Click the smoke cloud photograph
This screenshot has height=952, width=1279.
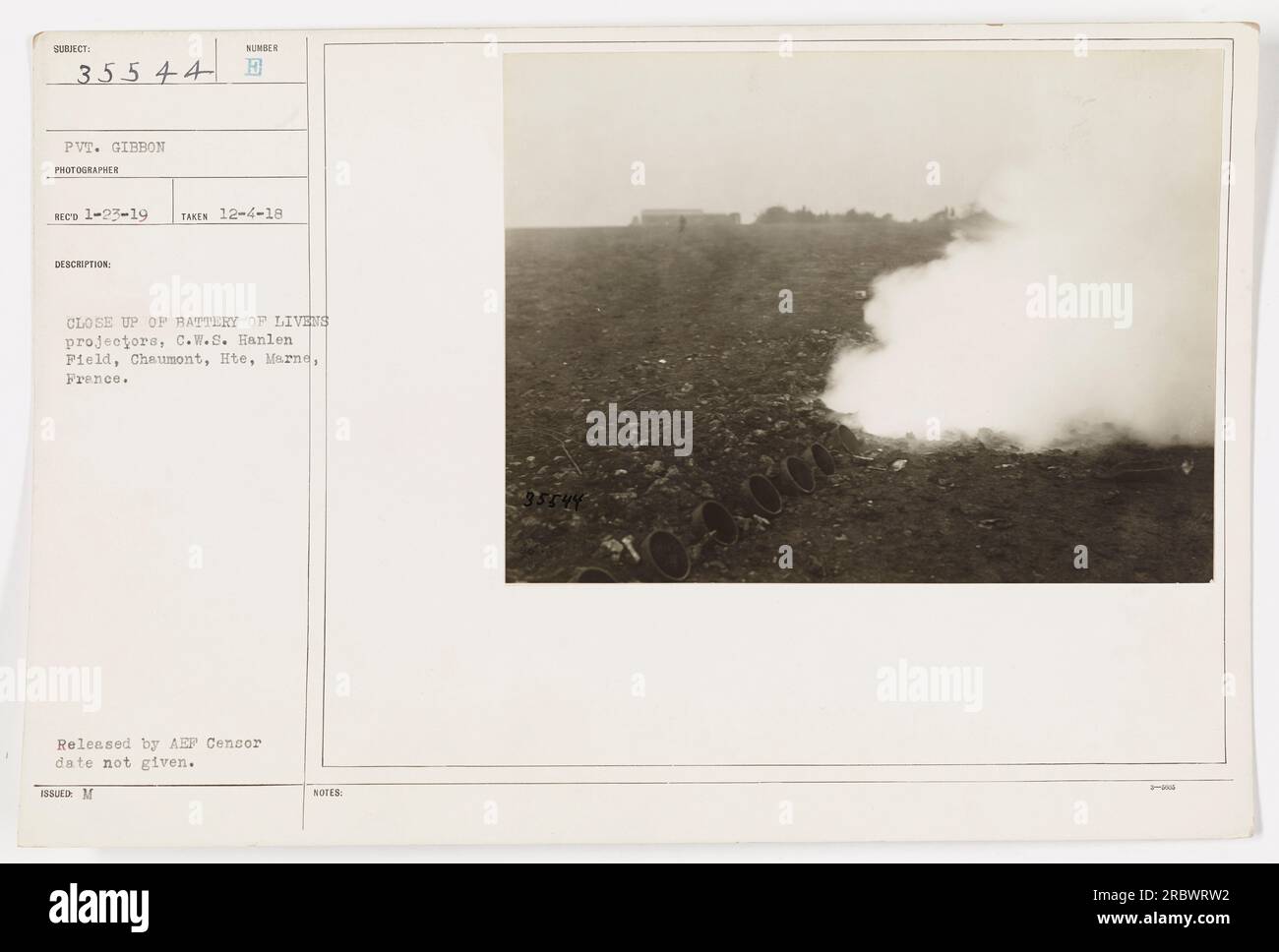tap(859, 317)
